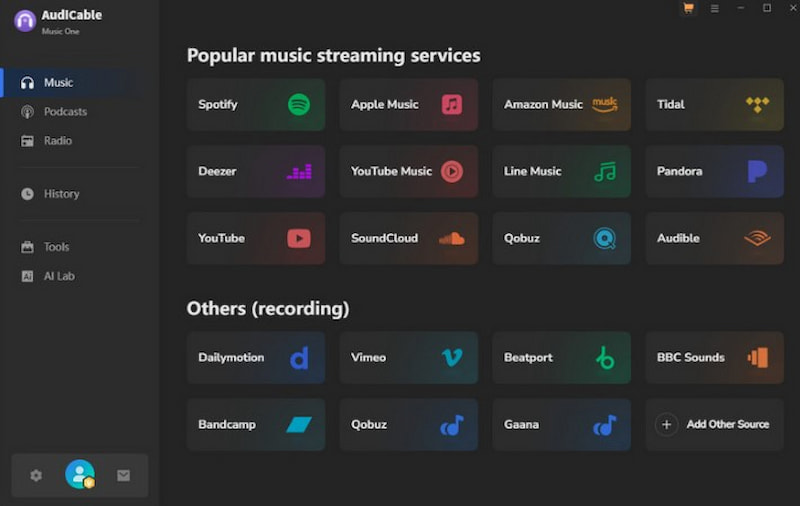
Task: Click the Podcasts sidebar icon
Action: coord(28,112)
